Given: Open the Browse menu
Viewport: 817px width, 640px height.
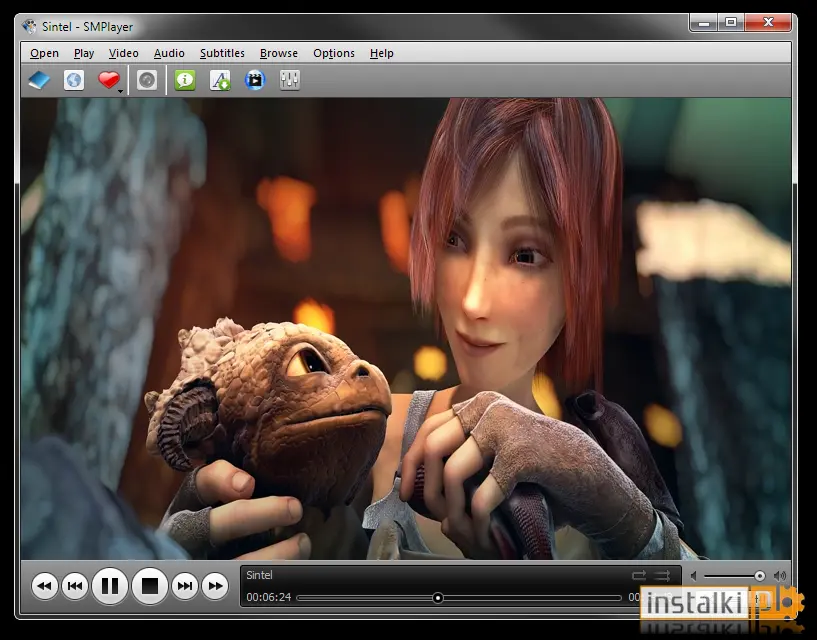Looking at the screenshot, I should 279,53.
